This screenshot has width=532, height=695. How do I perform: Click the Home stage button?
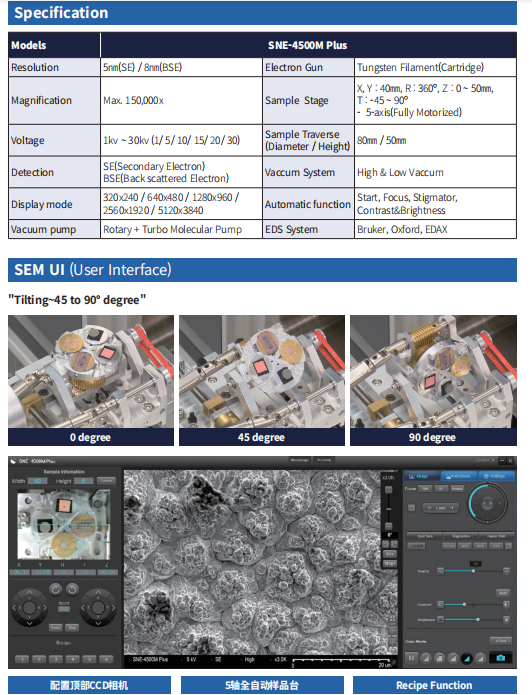[x=56, y=628]
